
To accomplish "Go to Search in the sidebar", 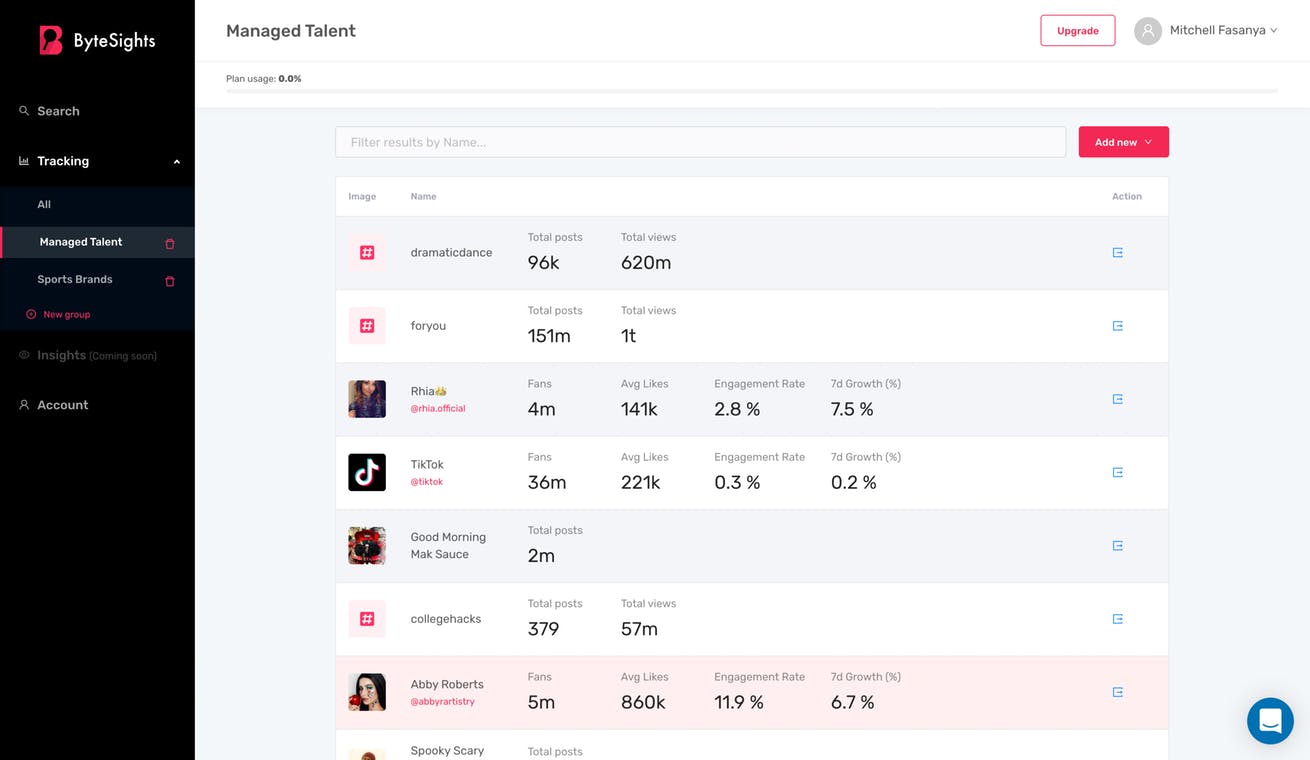I will click(58, 111).
